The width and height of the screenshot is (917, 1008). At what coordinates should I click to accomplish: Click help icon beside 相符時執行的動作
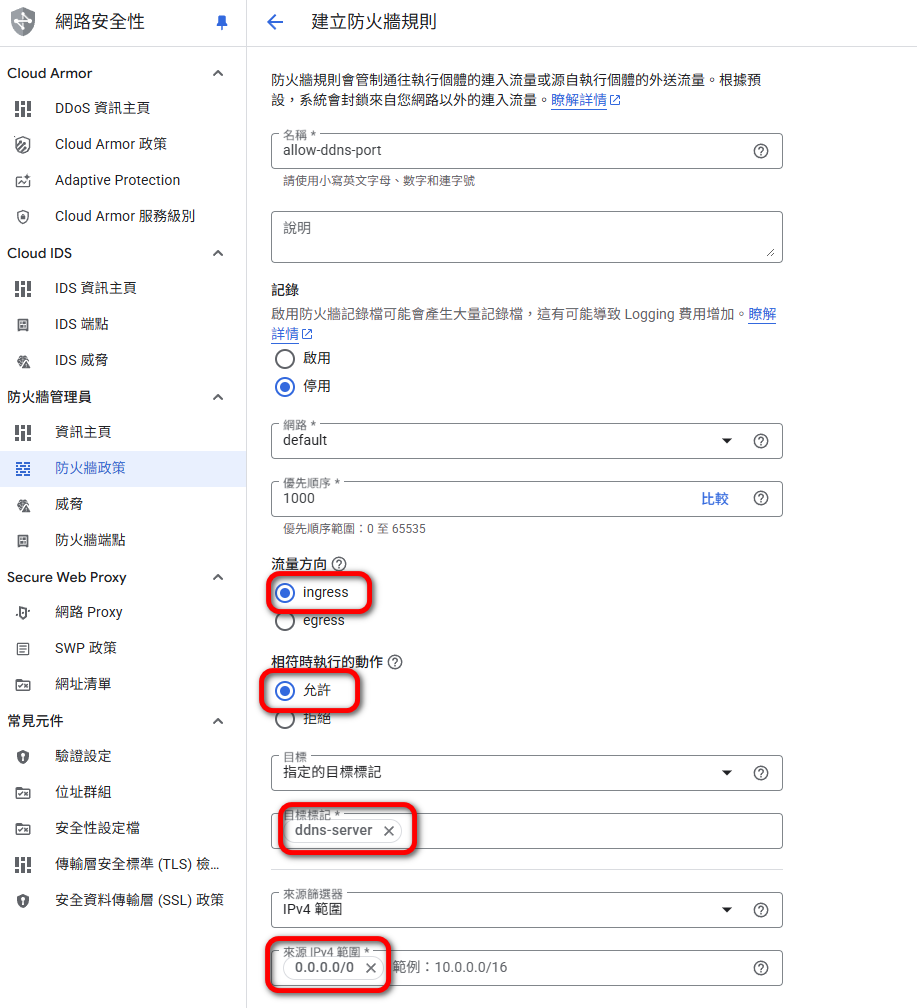395,662
